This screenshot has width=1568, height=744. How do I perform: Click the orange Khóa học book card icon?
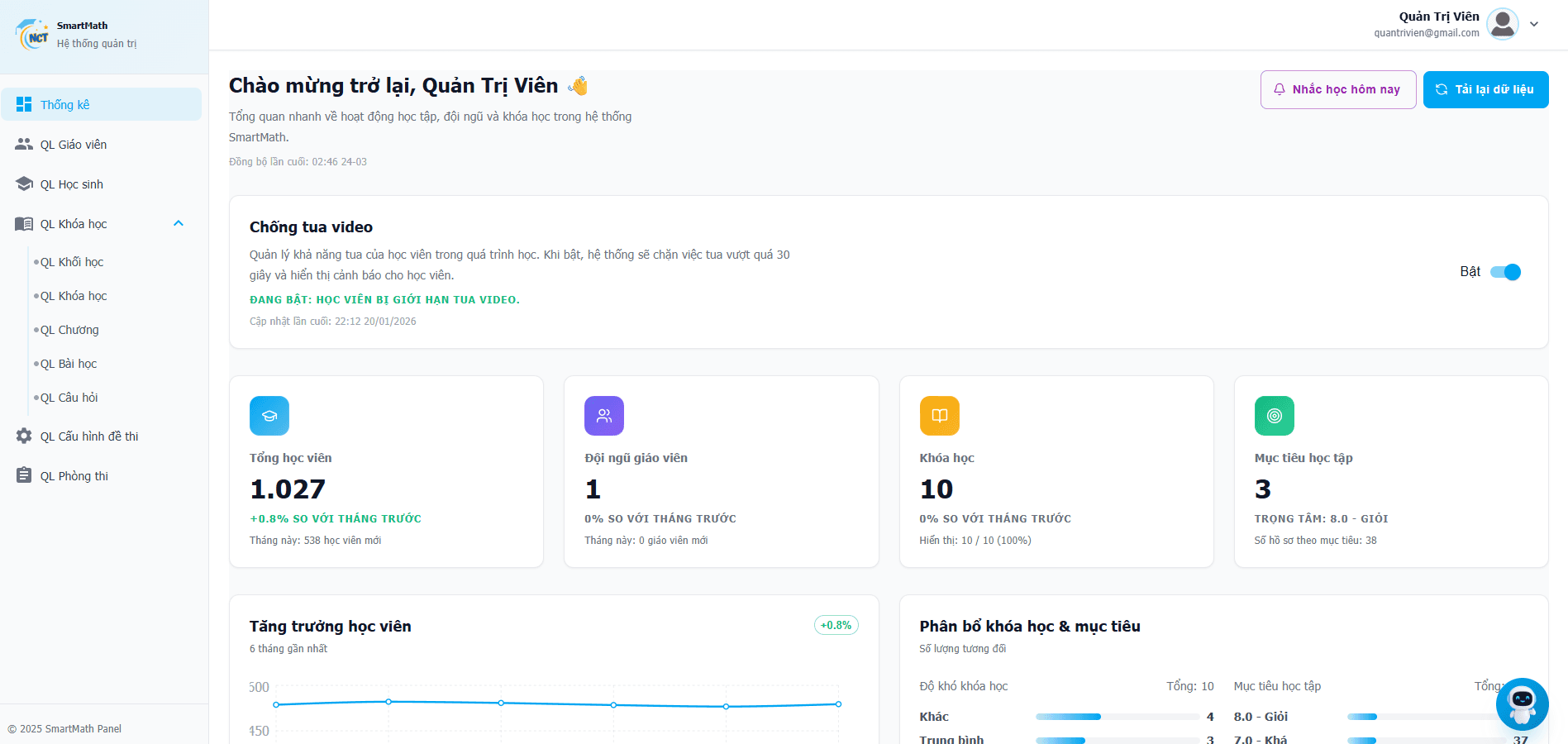(939, 416)
